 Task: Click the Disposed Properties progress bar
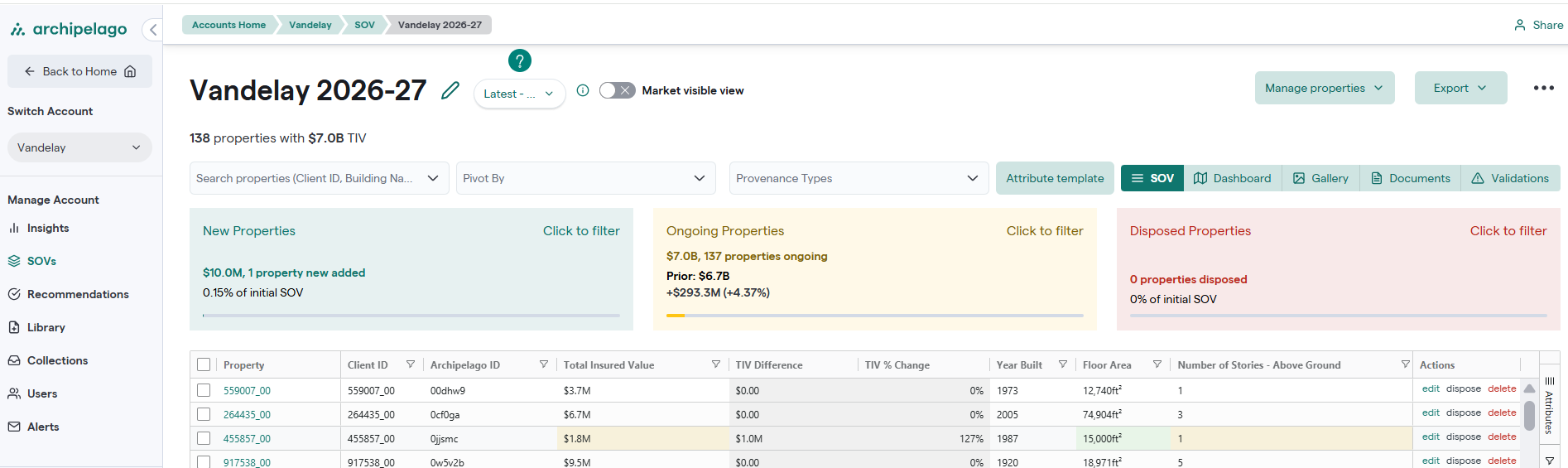pos(1339,316)
